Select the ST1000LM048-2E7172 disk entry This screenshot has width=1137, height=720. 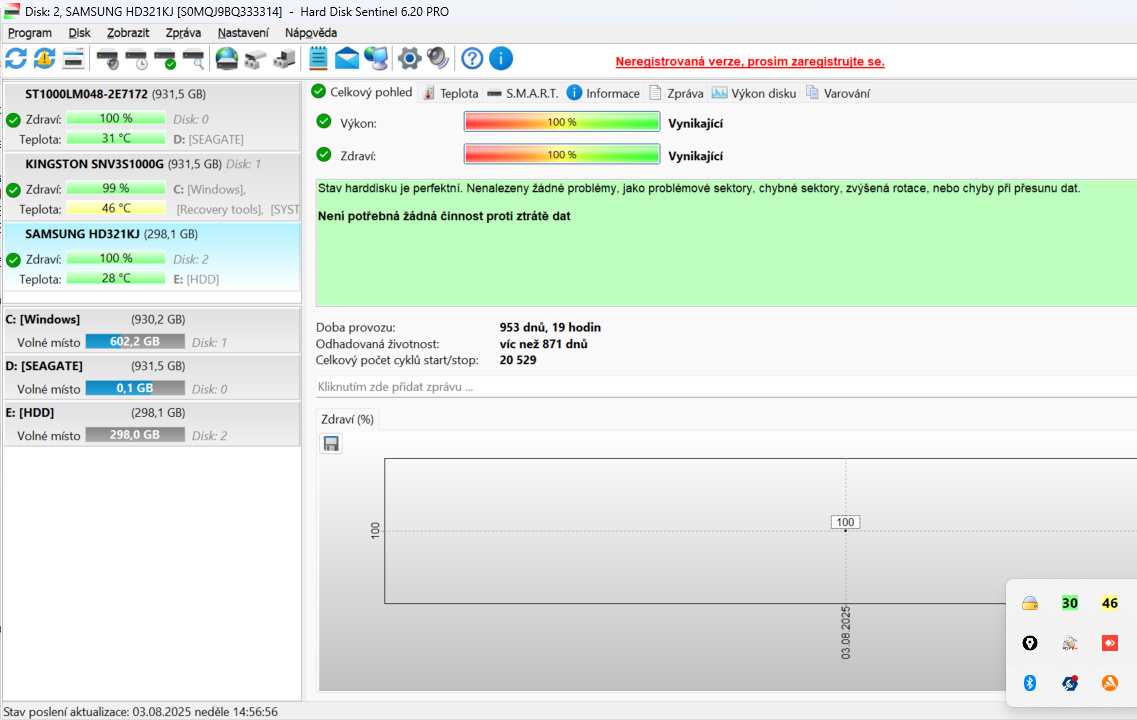[x=86, y=94]
